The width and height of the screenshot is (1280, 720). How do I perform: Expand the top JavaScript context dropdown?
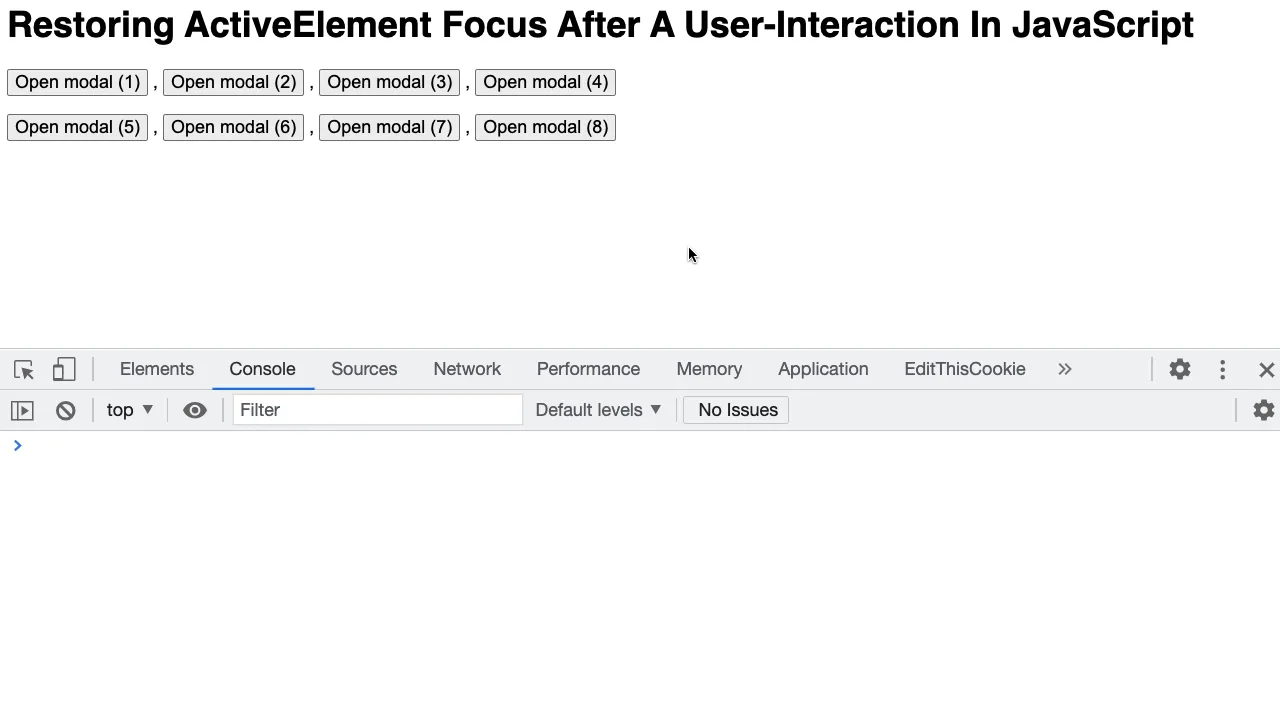[x=130, y=410]
